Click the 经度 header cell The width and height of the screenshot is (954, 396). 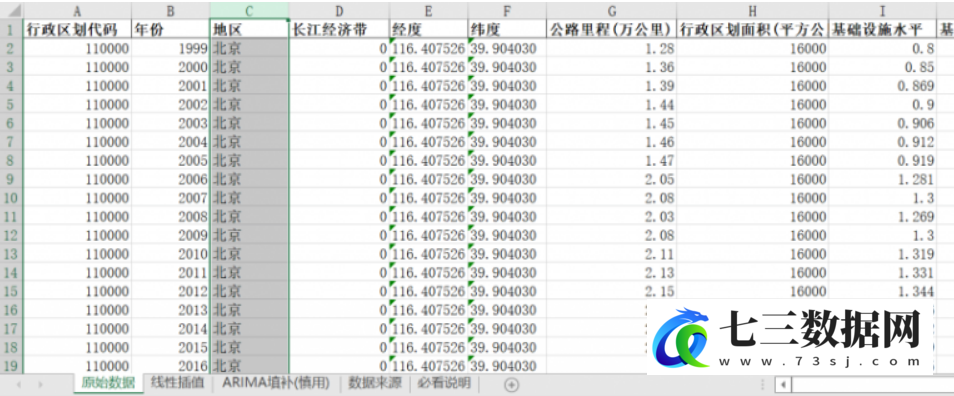pyautogui.click(x=428, y=29)
